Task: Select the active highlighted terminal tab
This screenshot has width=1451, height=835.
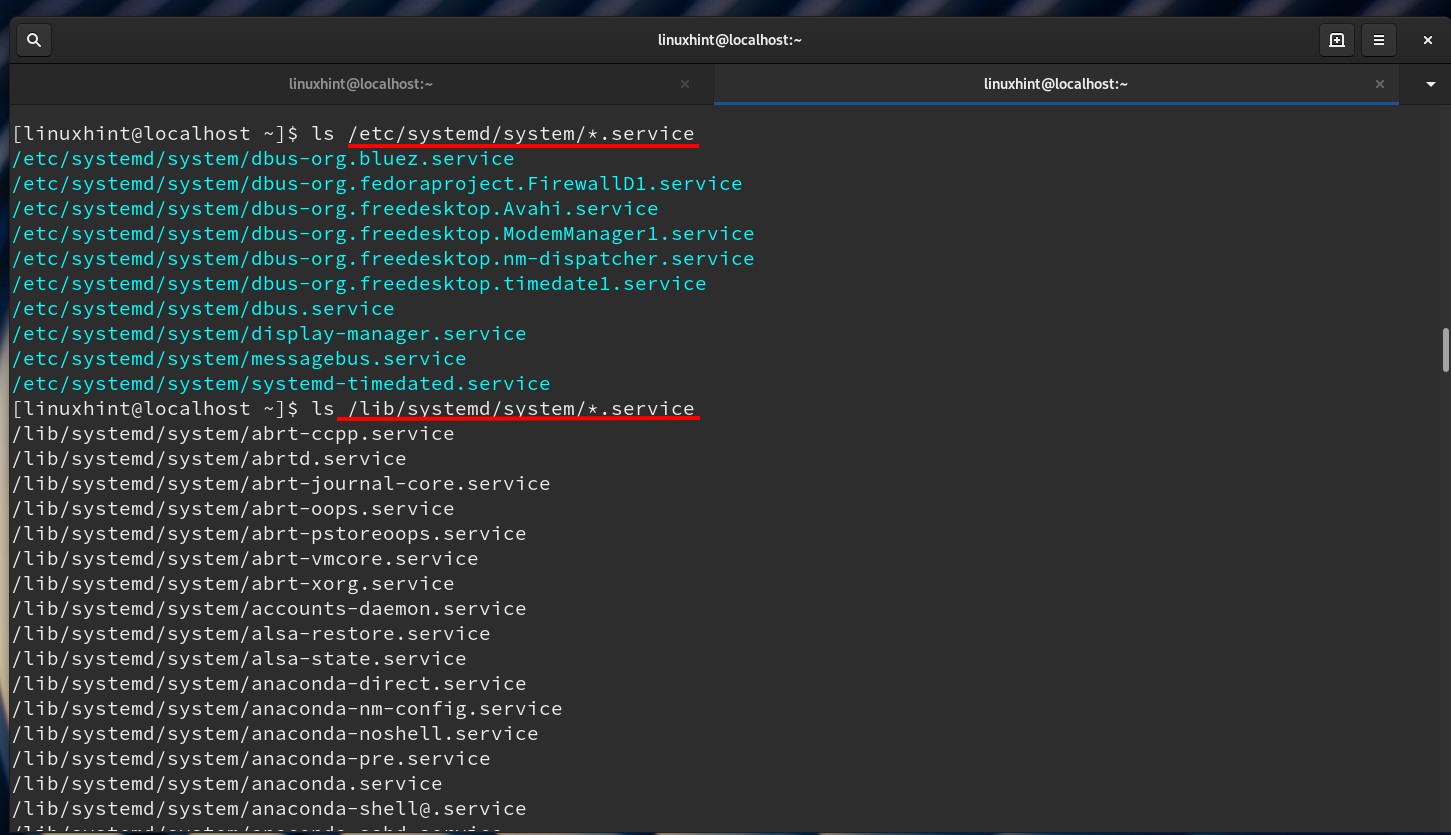Action: tap(1055, 84)
